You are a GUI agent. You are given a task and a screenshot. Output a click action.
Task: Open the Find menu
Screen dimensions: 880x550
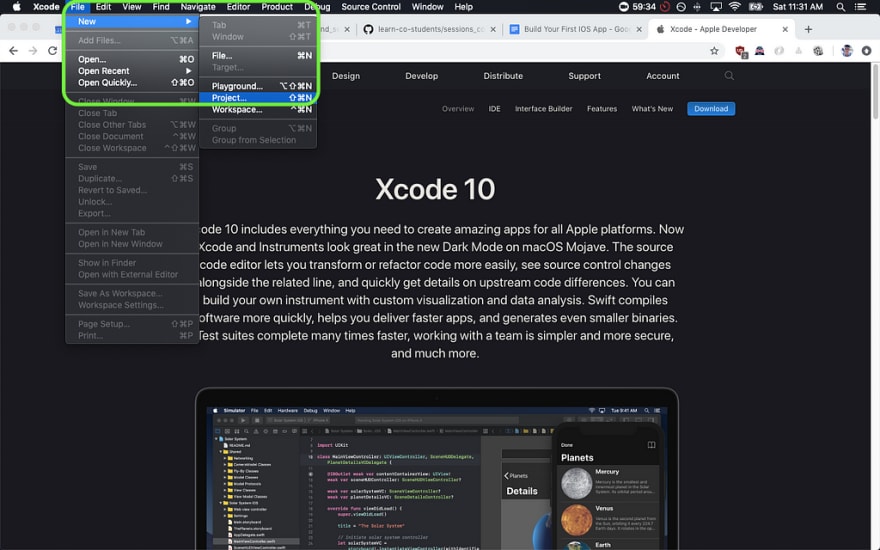tap(161, 7)
